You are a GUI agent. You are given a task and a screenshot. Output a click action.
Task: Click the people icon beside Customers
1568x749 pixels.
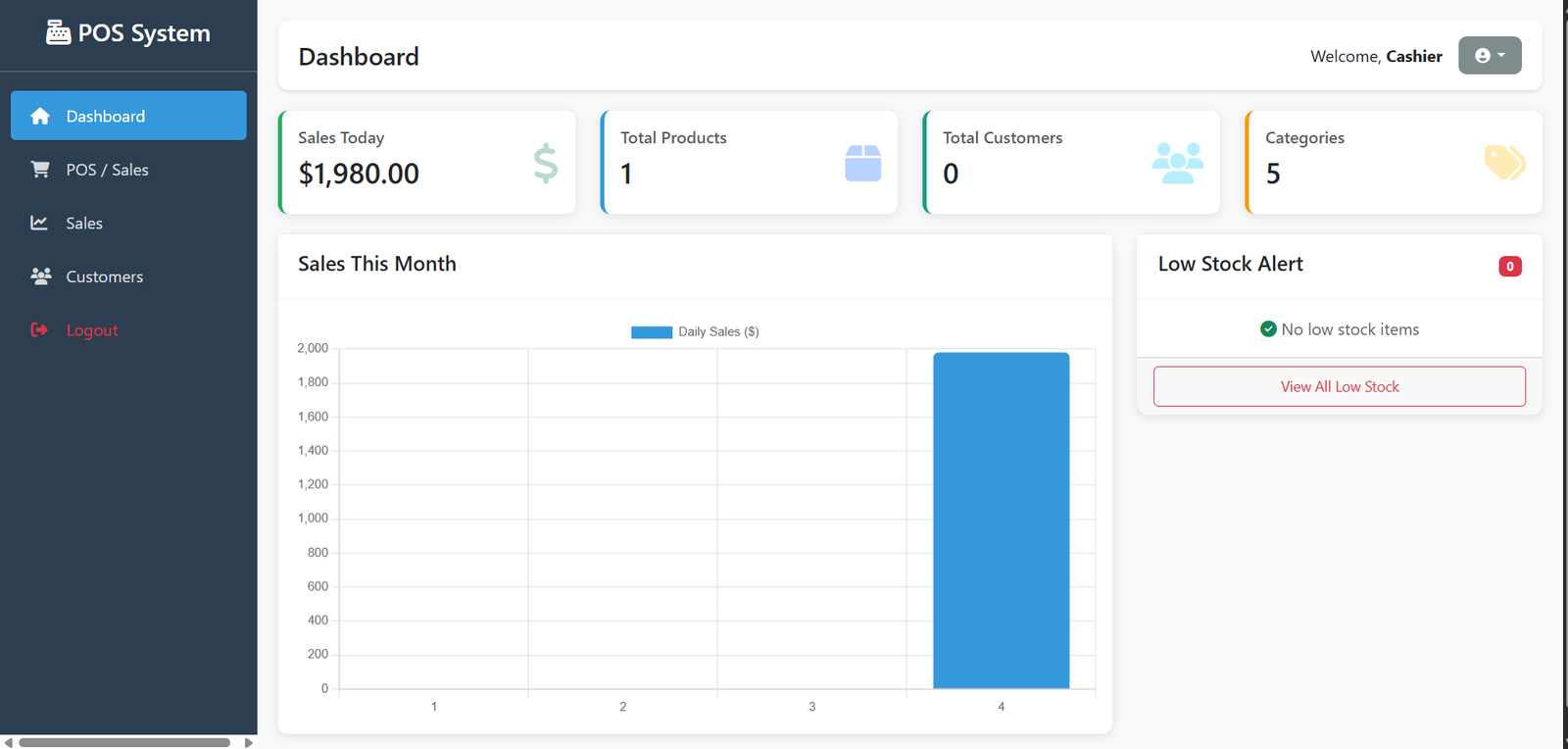coord(40,276)
